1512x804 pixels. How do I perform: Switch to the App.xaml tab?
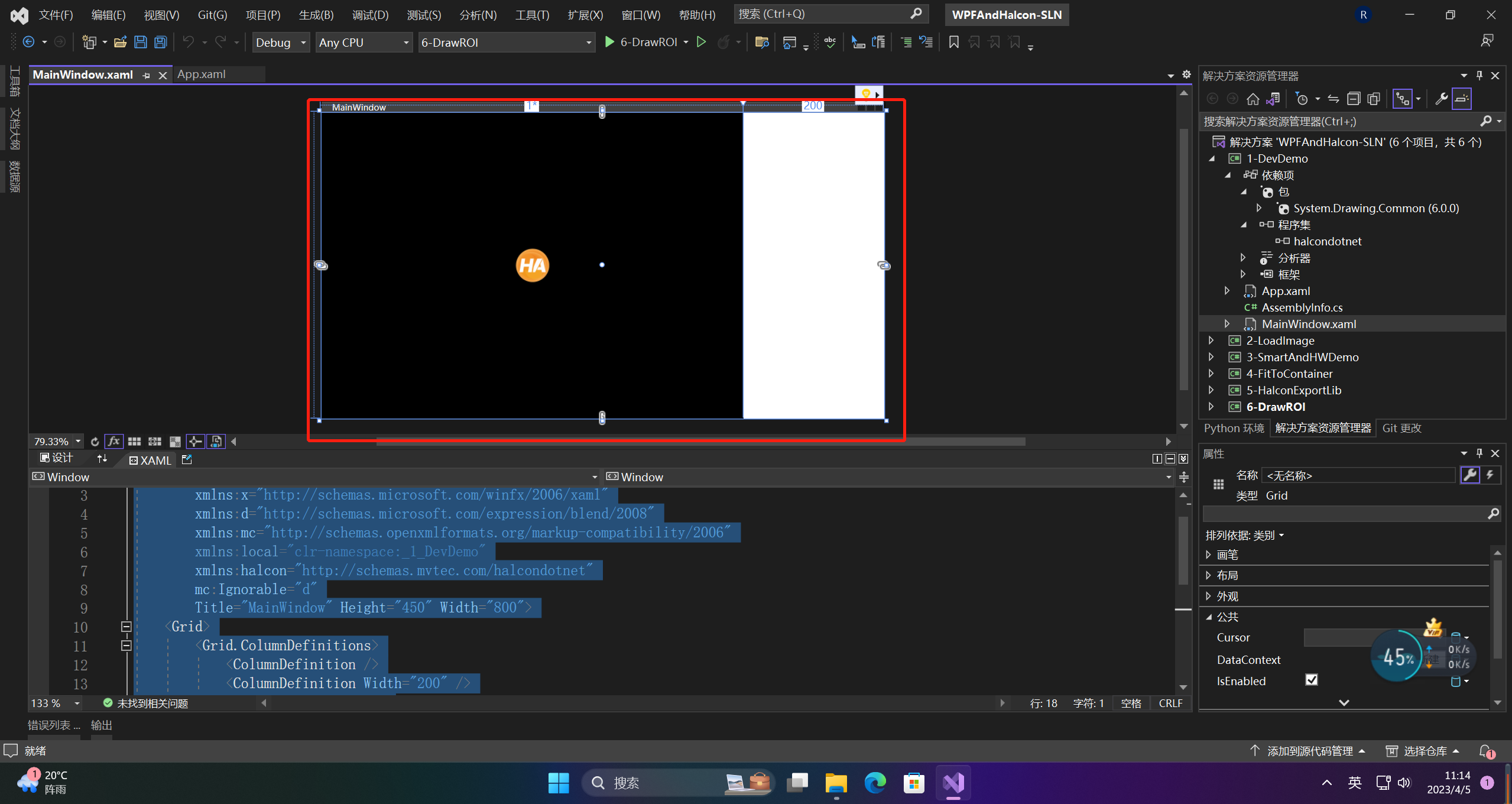tap(202, 74)
